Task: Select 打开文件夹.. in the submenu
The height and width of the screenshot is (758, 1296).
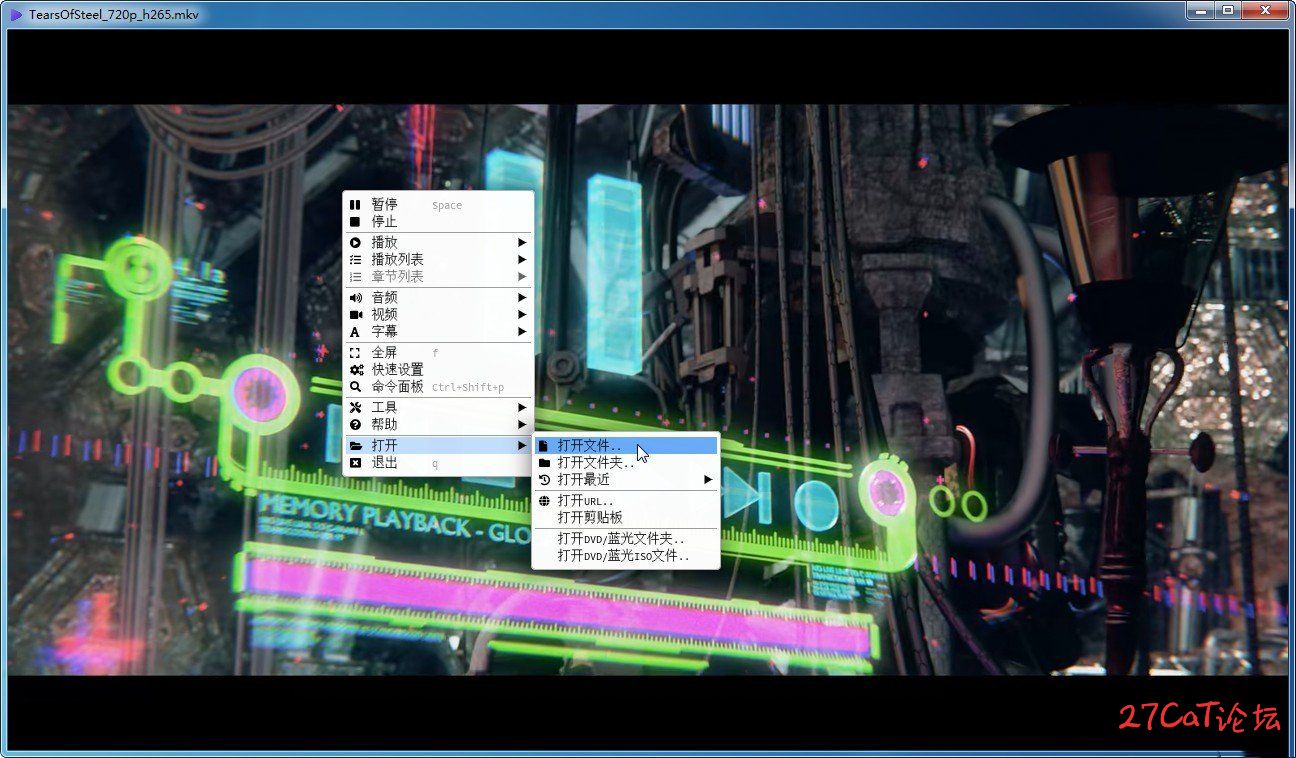Action: coord(626,463)
